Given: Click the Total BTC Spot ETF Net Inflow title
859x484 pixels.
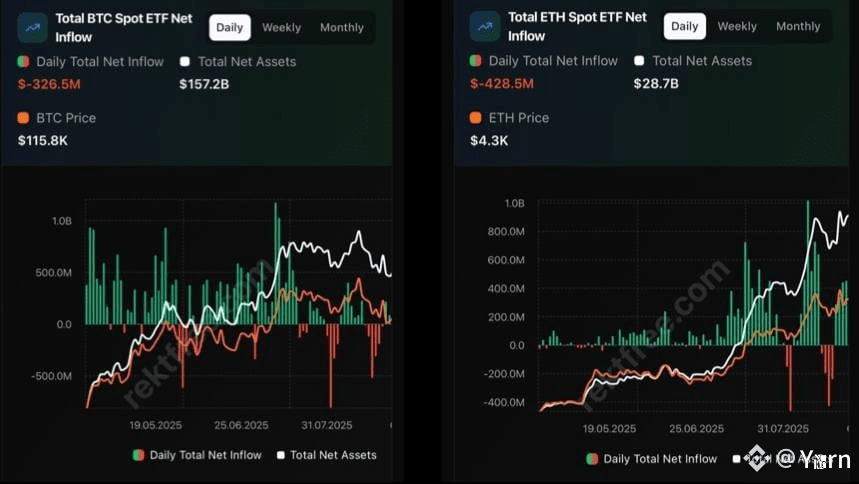Looking at the screenshot, I should tap(124, 27).
